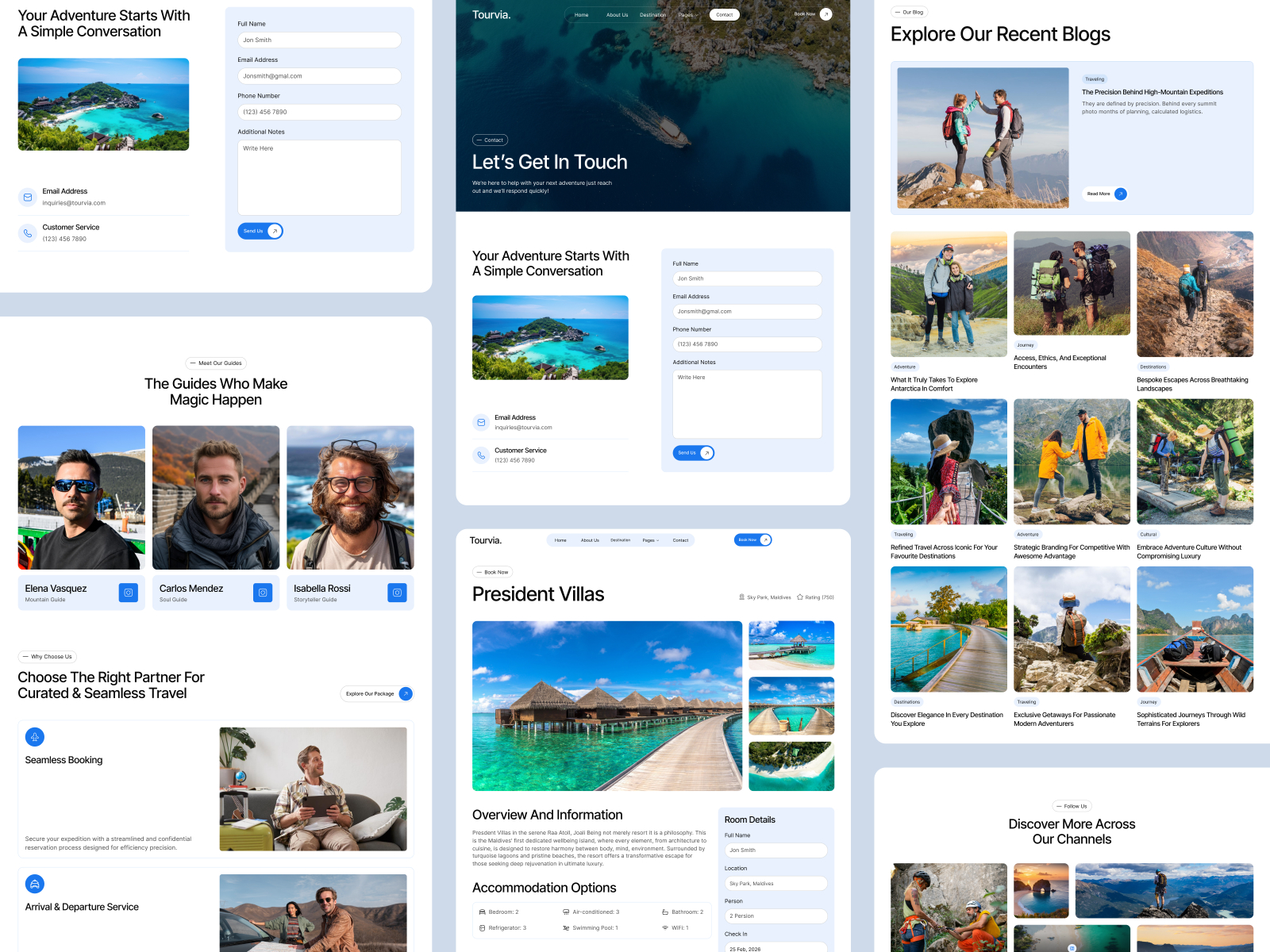Click the Additional Notes box in the top-left form

[x=319, y=178]
